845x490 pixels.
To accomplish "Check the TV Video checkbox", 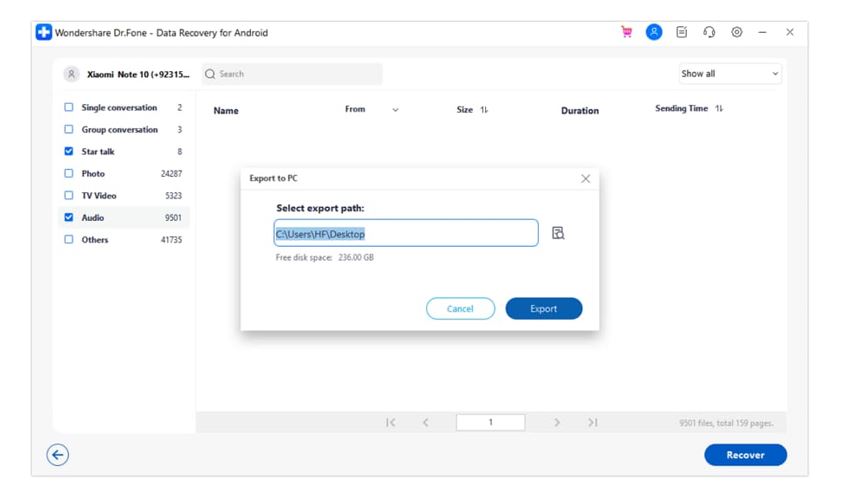I will (68, 195).
